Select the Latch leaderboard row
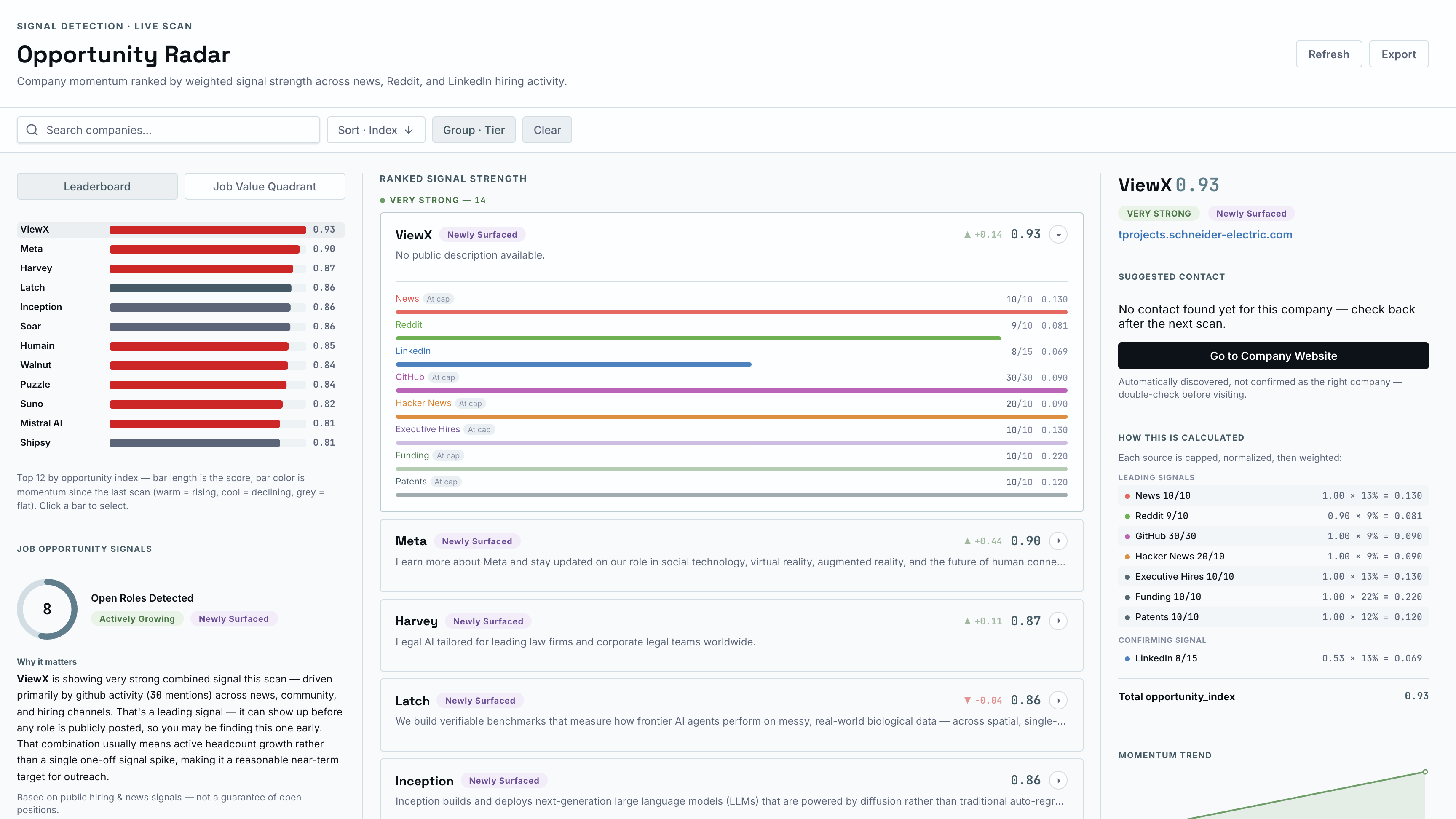 point(181,287)
